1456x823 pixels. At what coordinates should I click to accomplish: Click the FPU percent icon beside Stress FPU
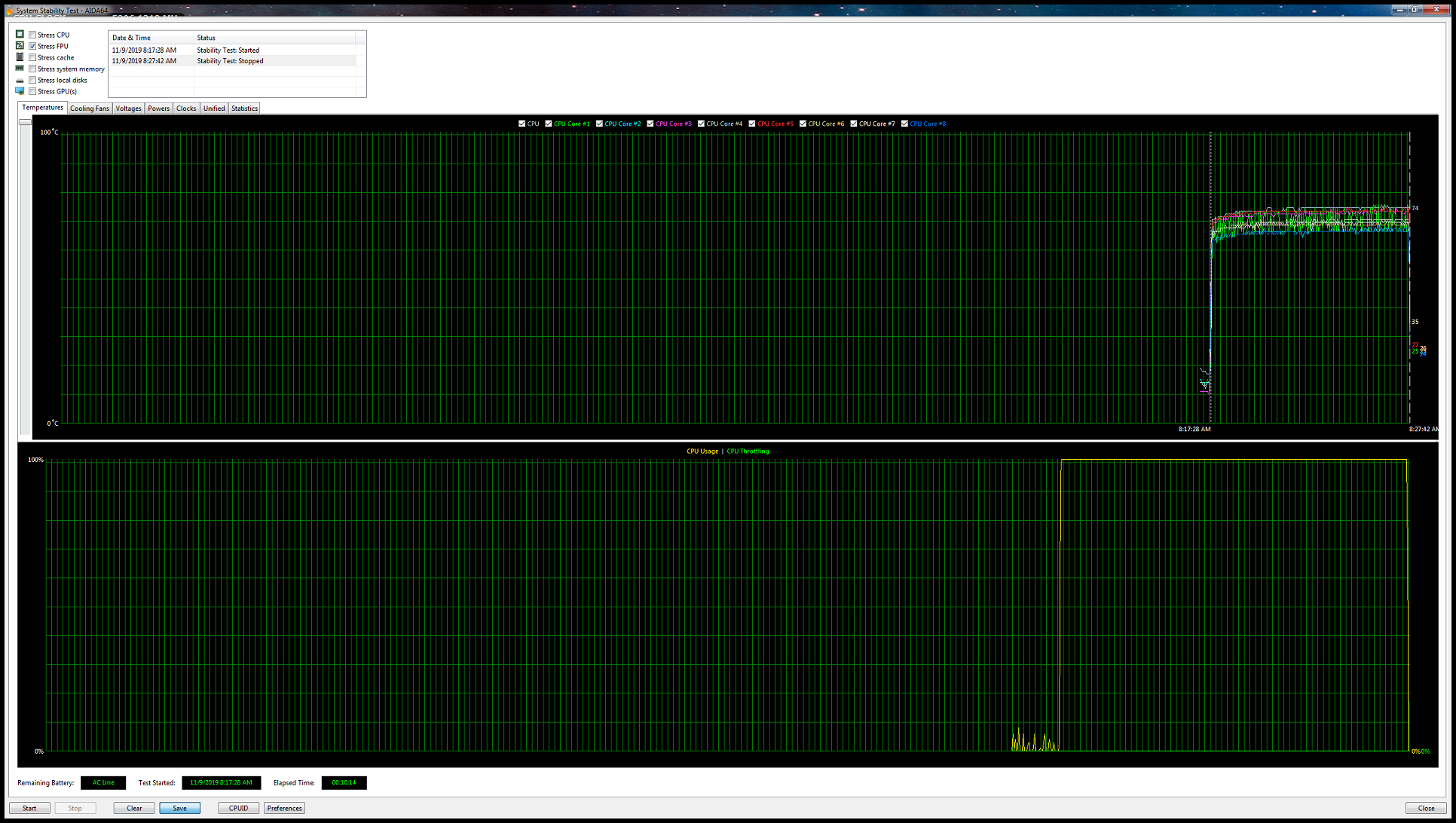(x=20, y=45)
